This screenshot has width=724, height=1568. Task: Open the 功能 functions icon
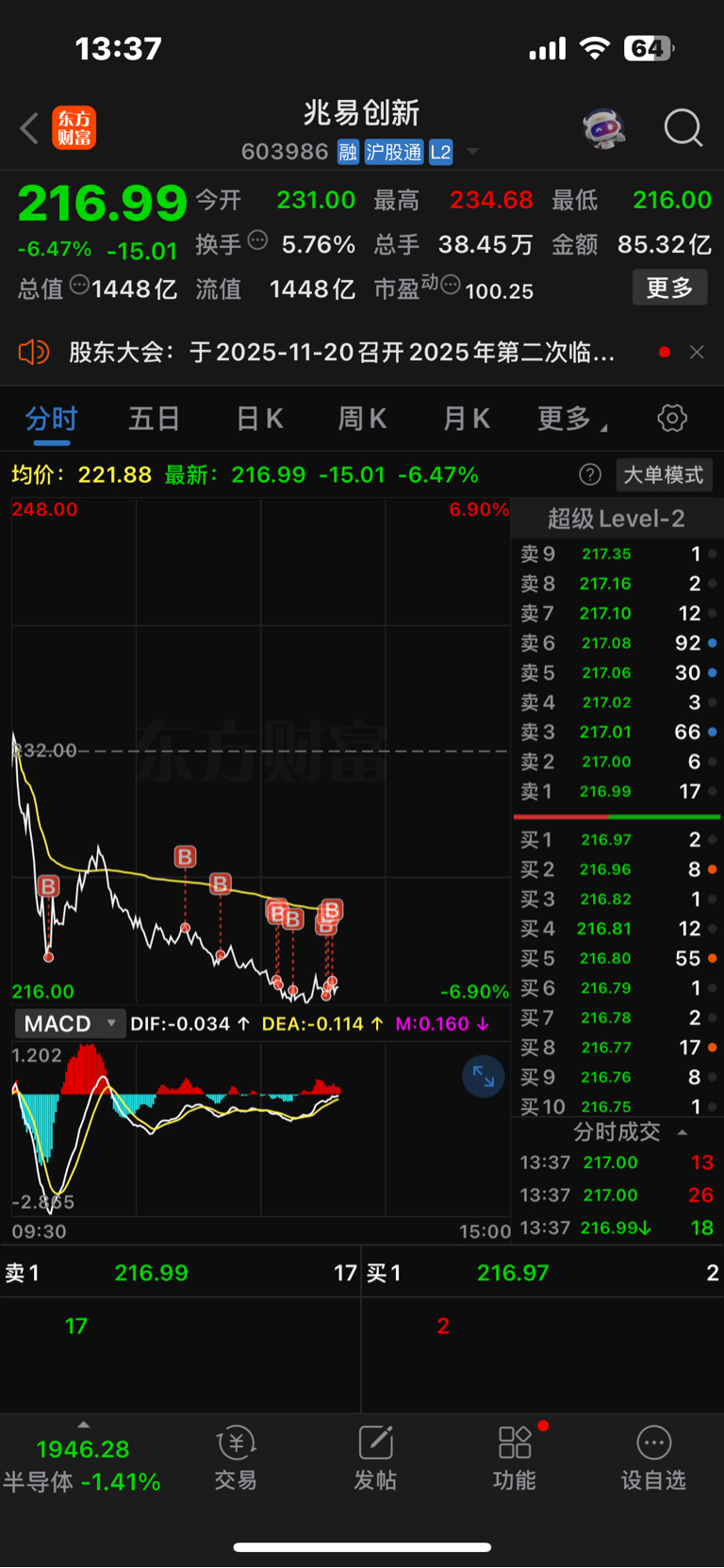point(515,1459)
